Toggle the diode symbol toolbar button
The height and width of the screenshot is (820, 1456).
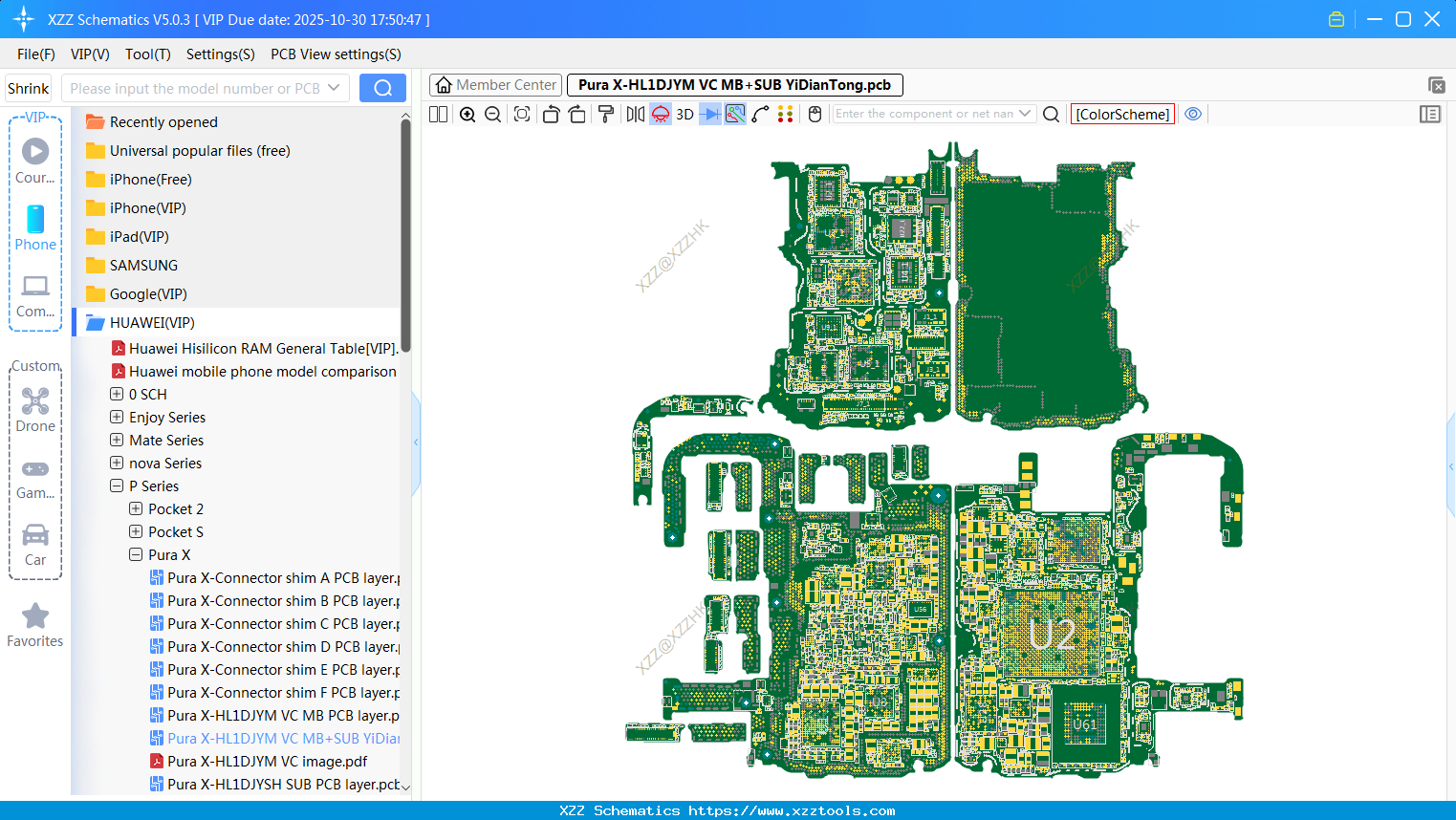pos(709,115)
